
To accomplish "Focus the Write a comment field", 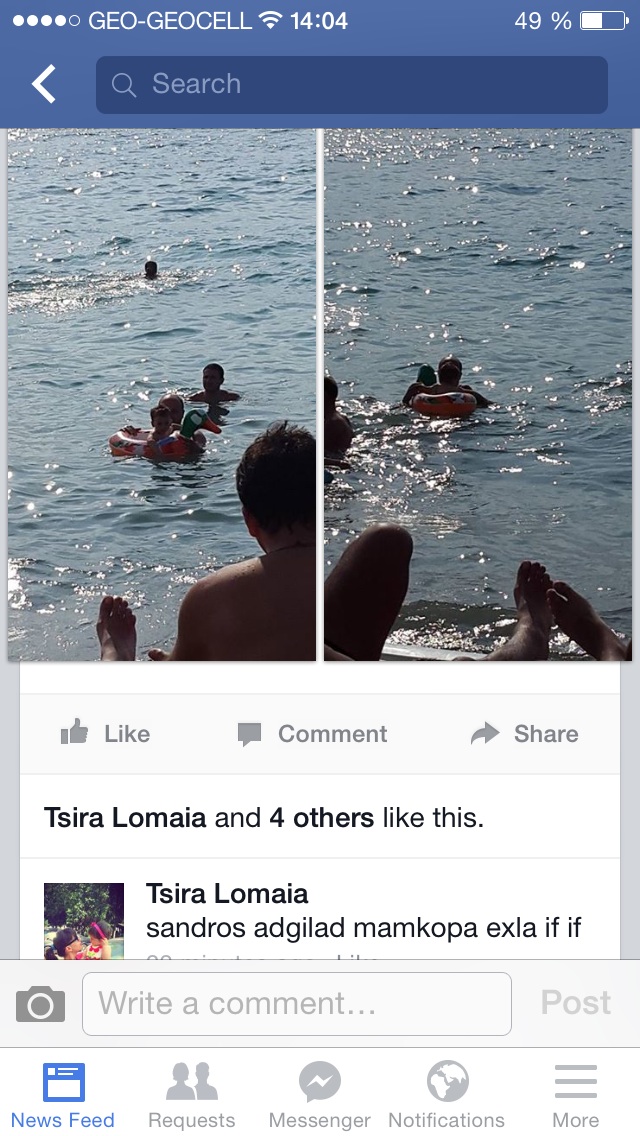I will pyautogui.click(x=297, y=1003).
